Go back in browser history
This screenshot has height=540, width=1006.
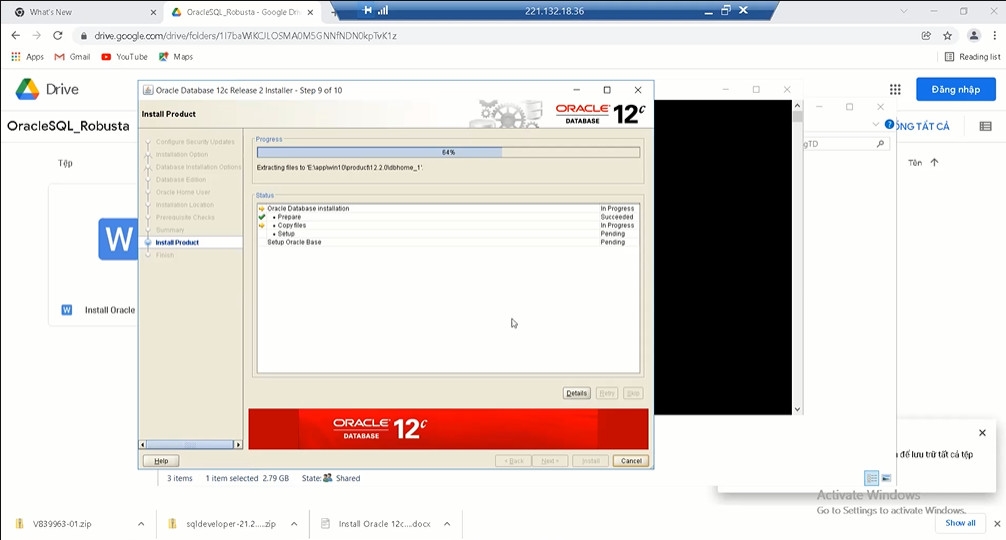(15, 36)
